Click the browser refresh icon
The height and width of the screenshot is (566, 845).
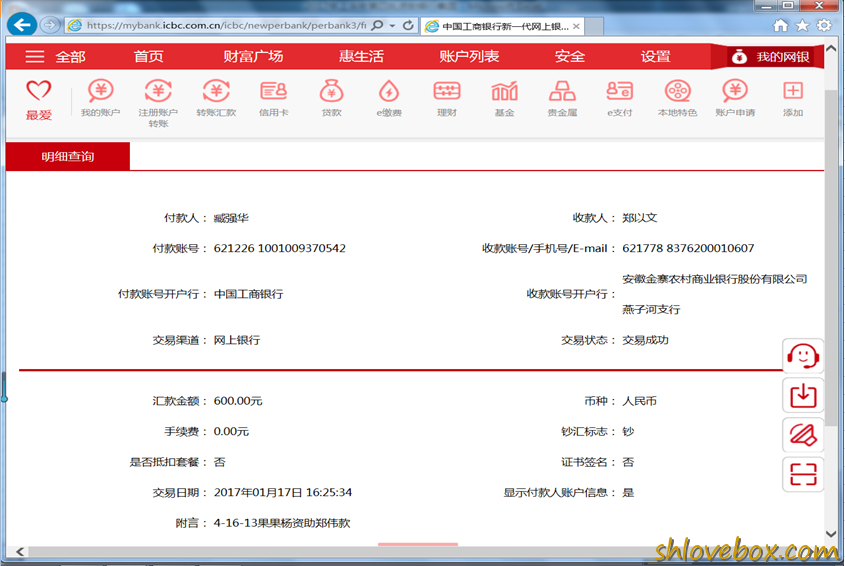click(408, 25)
